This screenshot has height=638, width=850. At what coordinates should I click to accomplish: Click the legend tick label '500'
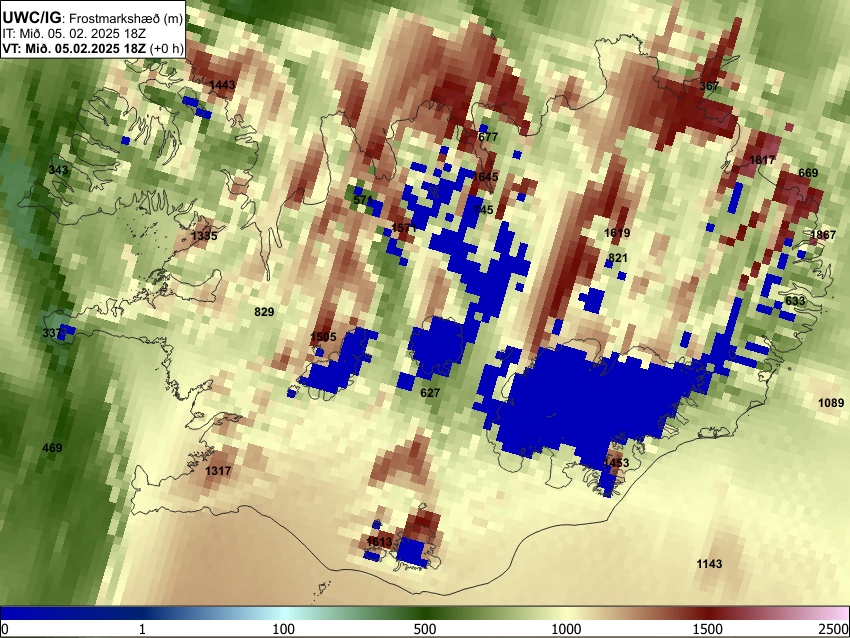pyautogui.click(x=425, y=629)
